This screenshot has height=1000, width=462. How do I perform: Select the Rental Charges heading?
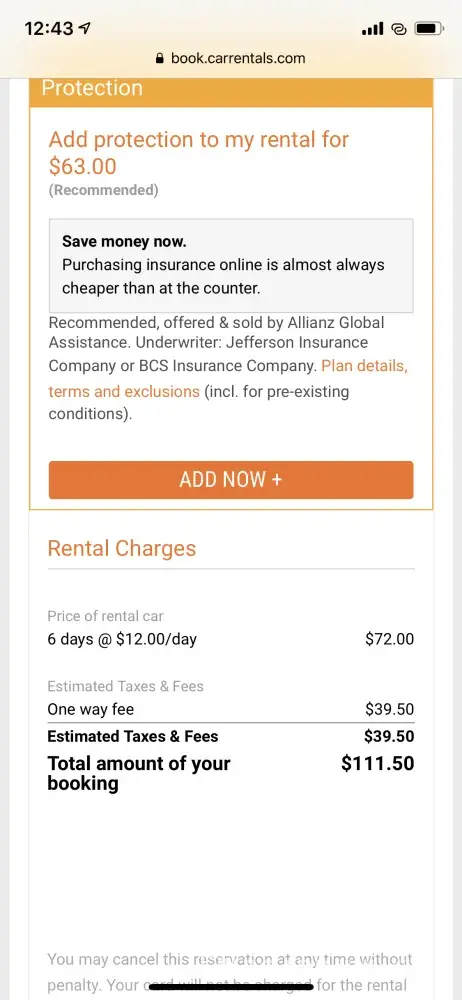pos(122,548)
